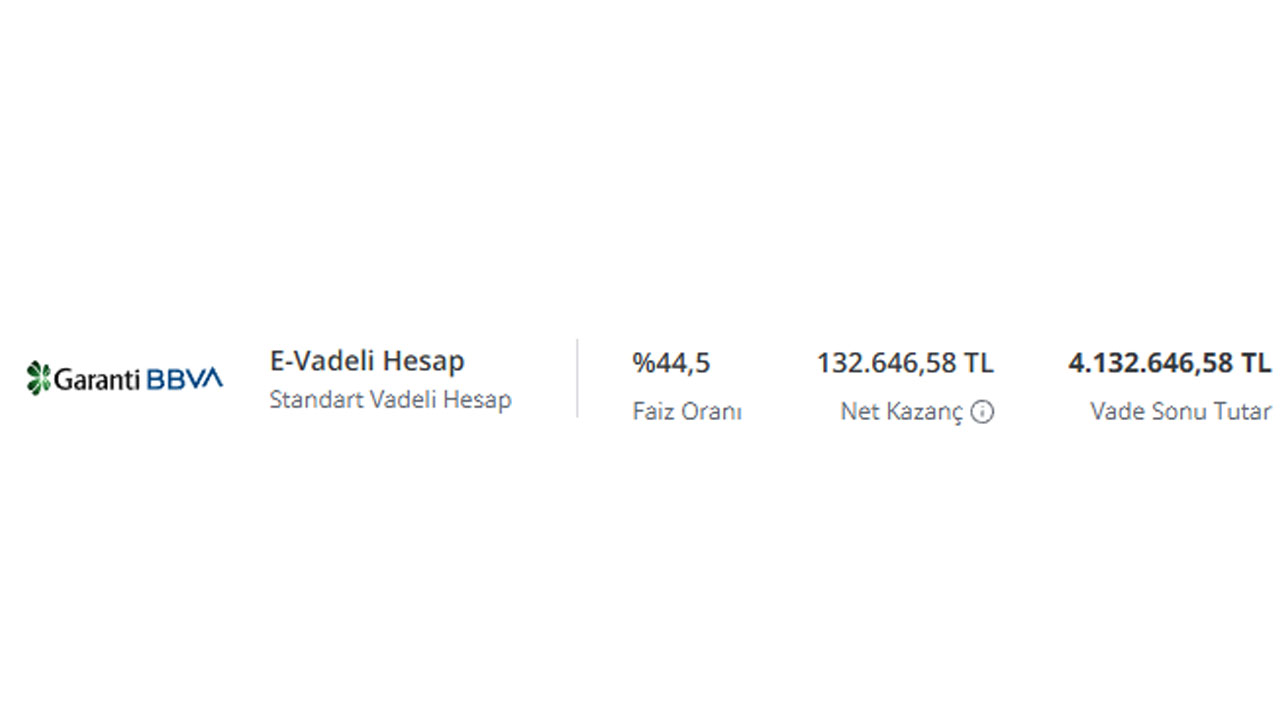
Task: Open the E-Vadeli Hesap title
Action: [367, 361]
